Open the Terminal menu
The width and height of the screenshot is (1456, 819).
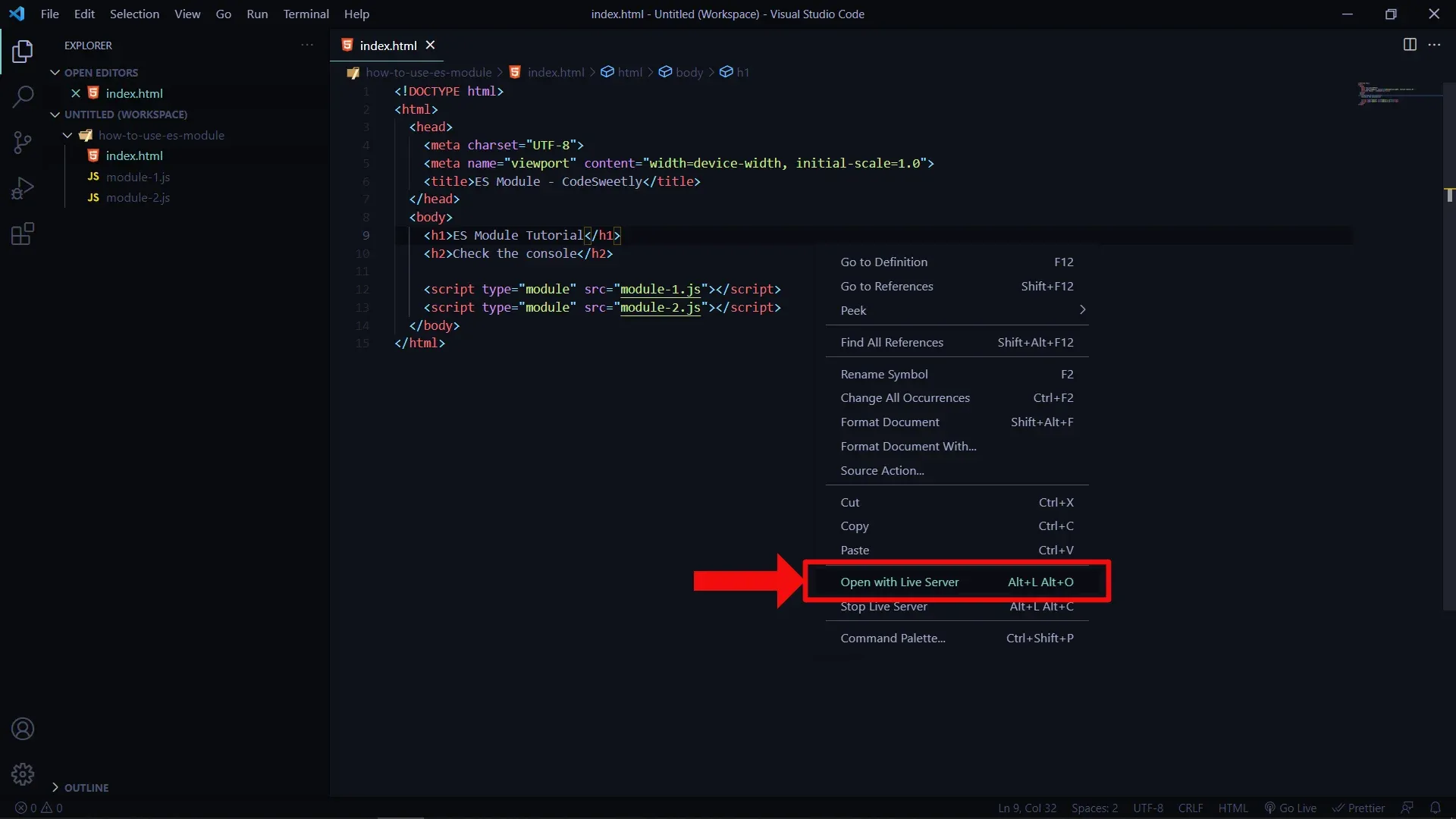(306, 14)
